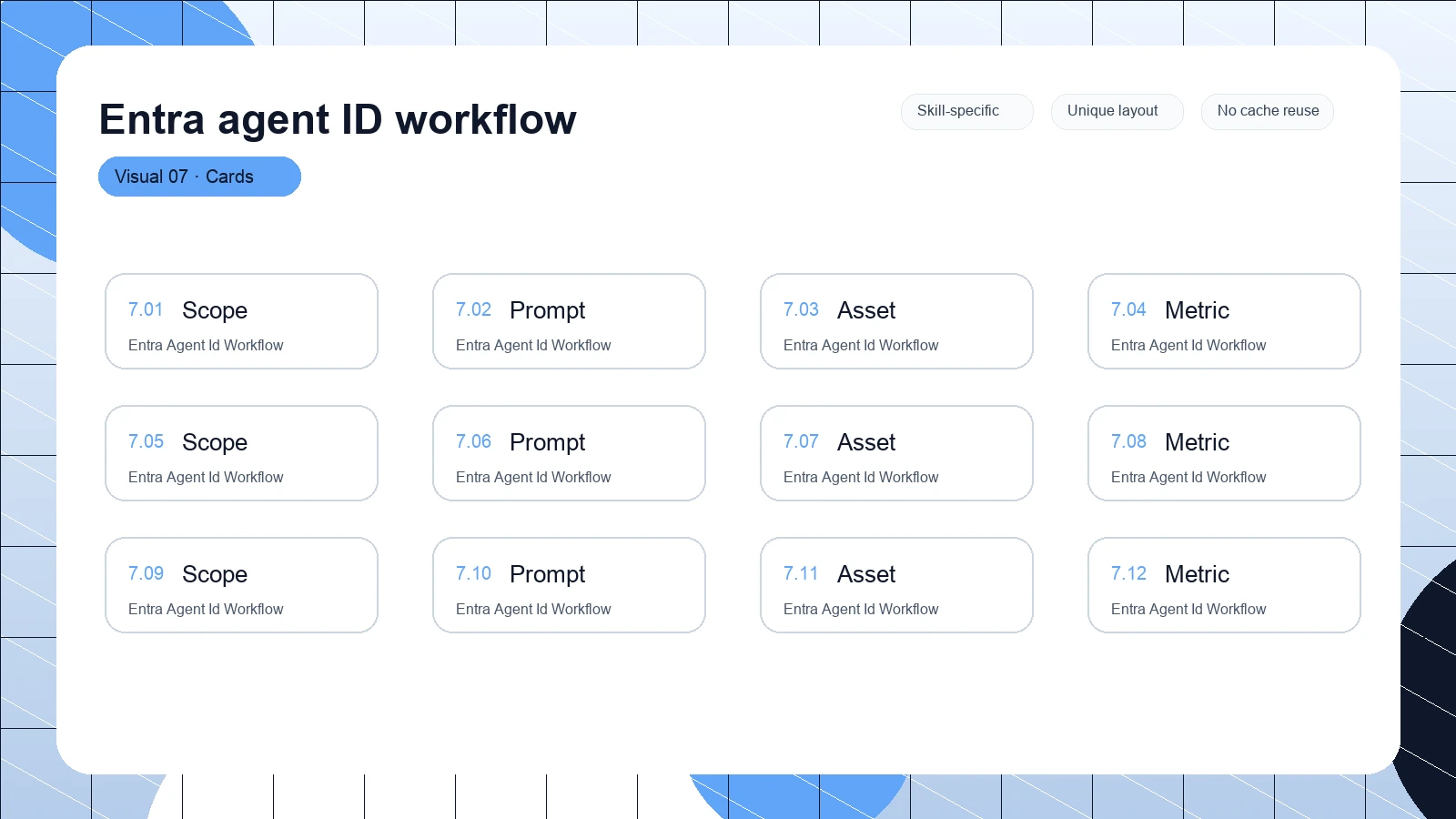Screen dimensions: 1456x819
Task: Open card 7.04 Metric
Action: tap(1224, 321)
